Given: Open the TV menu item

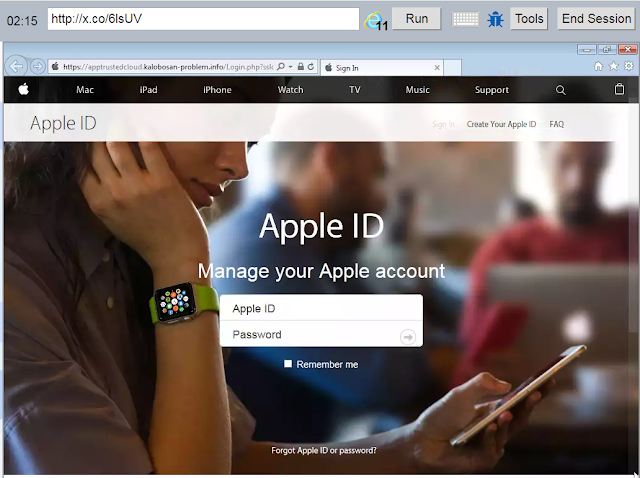Looking at the screenshot, I should coord(355,90).
